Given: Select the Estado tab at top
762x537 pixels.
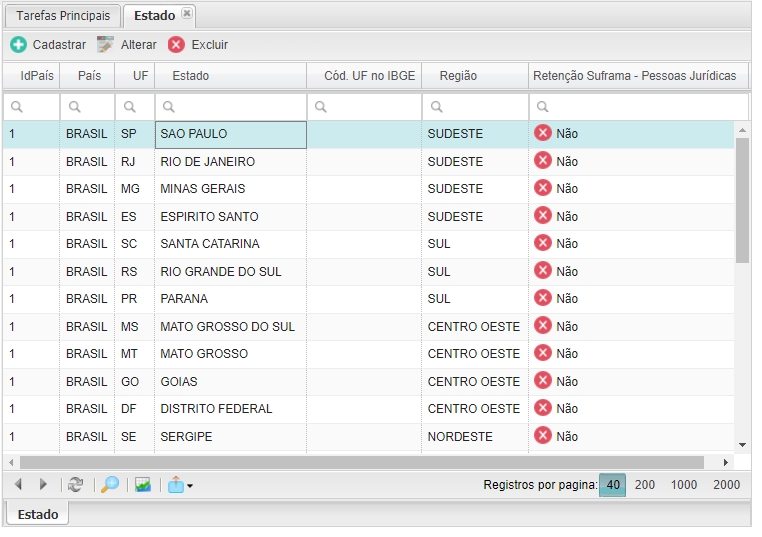Looking at the screenshot, I should 159,16.
